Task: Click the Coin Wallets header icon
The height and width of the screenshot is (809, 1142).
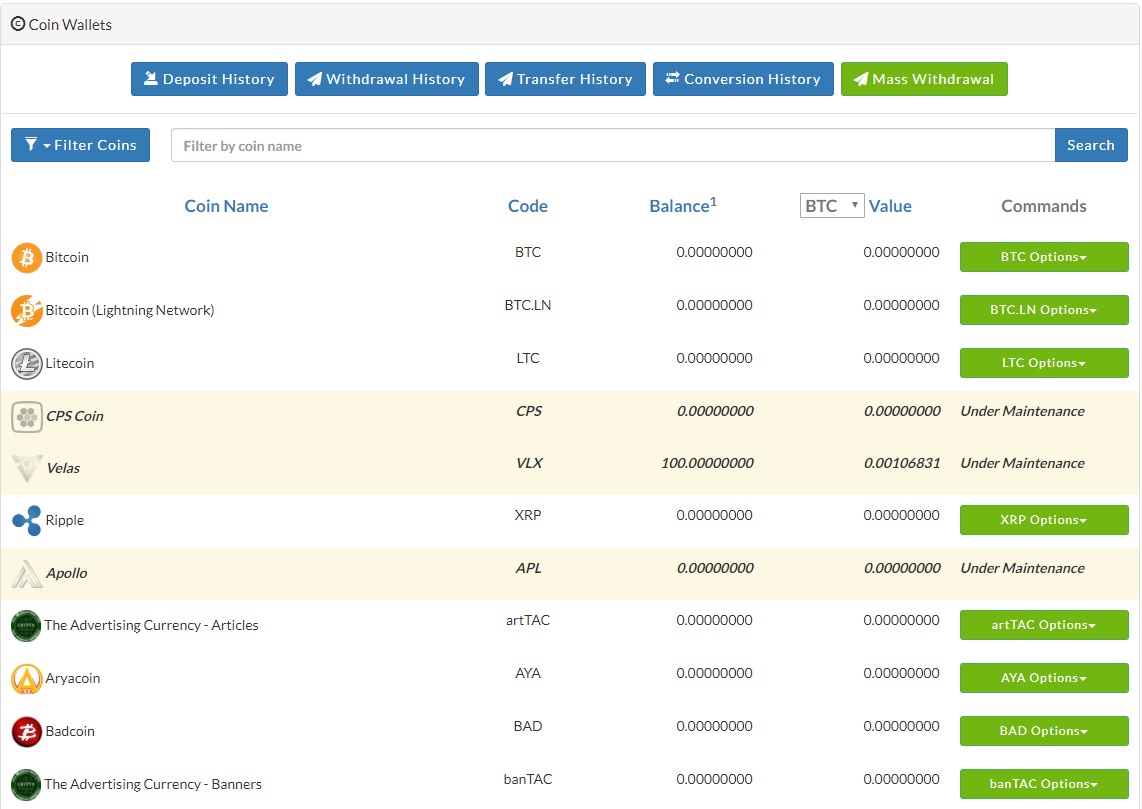Action: click(18, 24)
